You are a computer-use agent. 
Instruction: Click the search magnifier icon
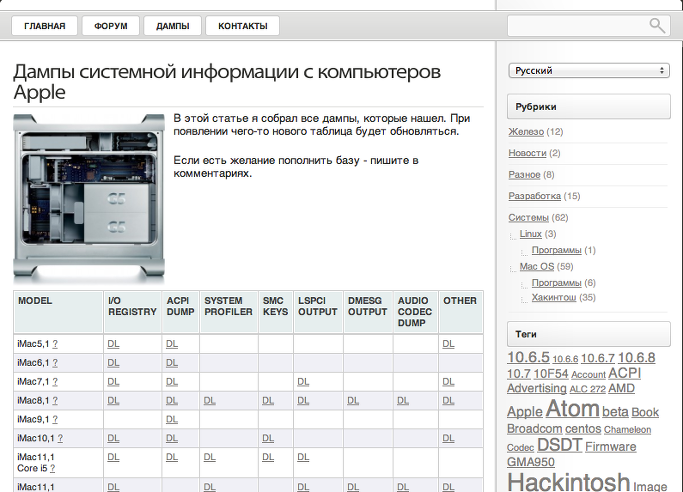(x=657, y=26)
